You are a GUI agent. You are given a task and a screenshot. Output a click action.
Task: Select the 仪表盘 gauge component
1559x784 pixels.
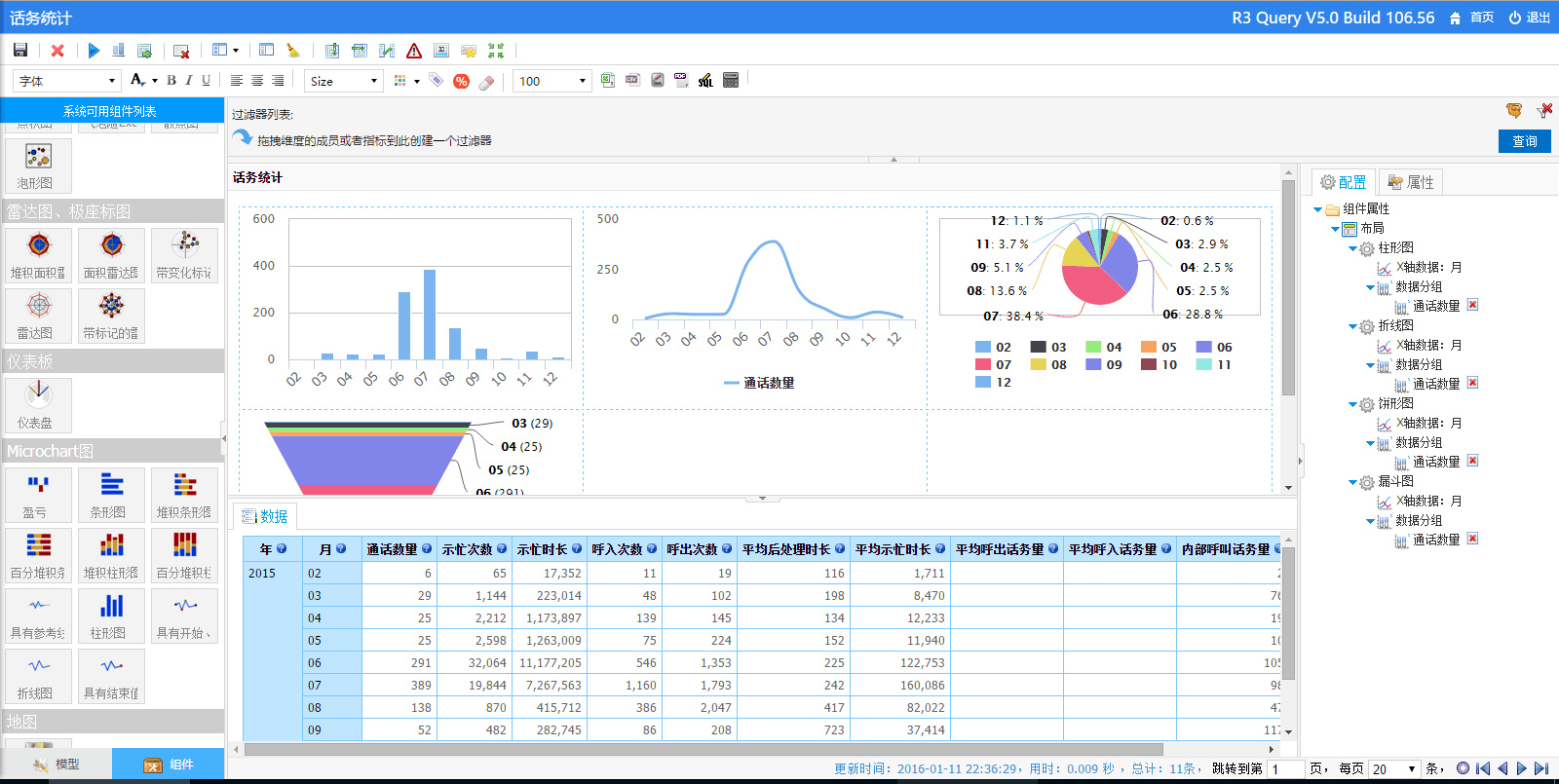coord(38,405)
